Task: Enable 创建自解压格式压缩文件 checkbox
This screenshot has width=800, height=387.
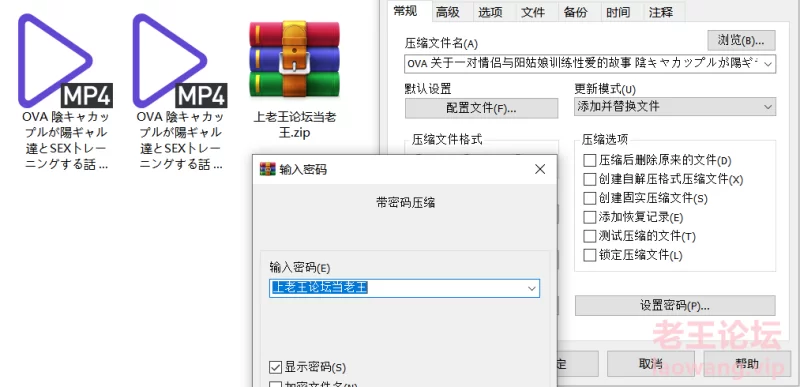Action: point(590,179)
